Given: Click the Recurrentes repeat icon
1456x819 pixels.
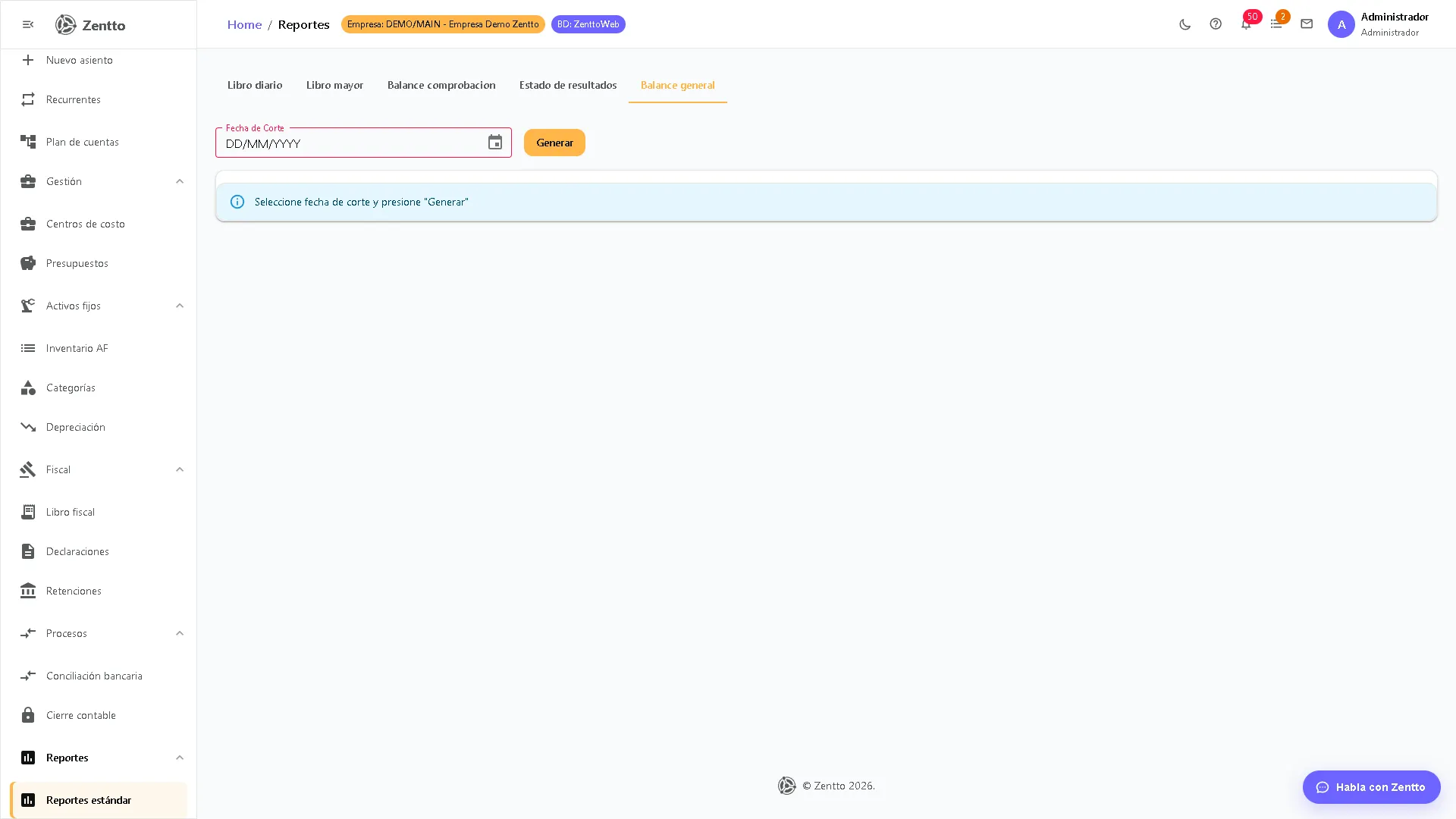Looking at the screenshot, I should pyautogui.click(x=28, y=99).
